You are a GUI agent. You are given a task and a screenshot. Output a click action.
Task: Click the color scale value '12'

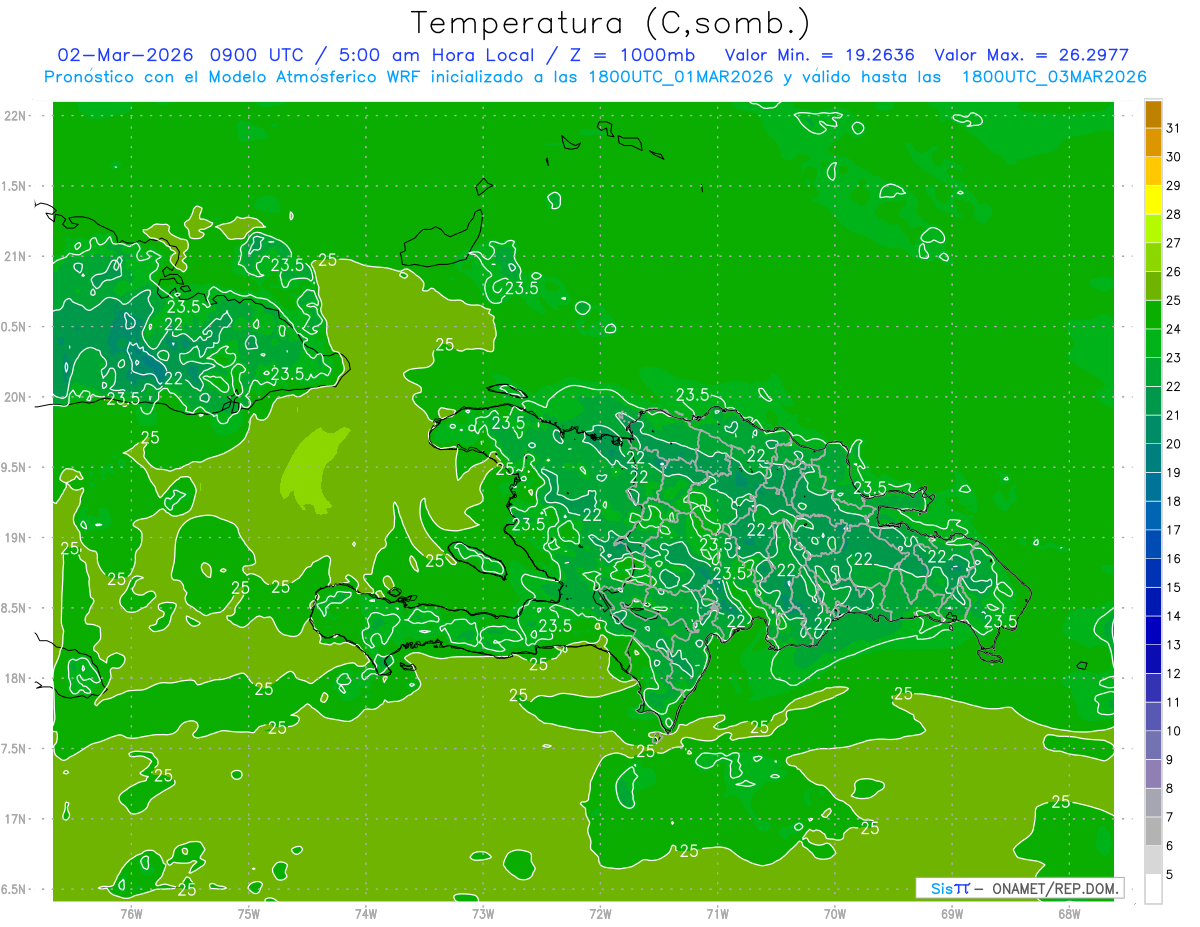tap(1174, 674)
